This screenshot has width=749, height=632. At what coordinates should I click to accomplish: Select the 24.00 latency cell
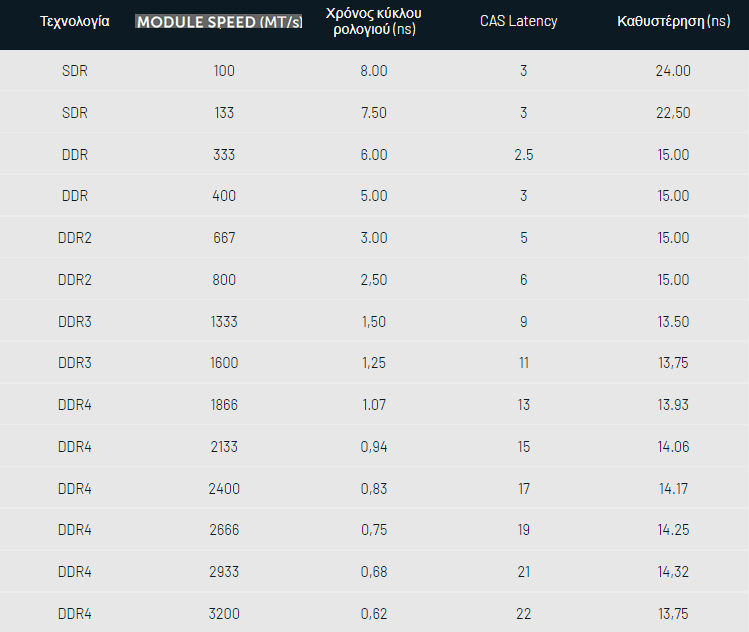(x=673, y=71)
